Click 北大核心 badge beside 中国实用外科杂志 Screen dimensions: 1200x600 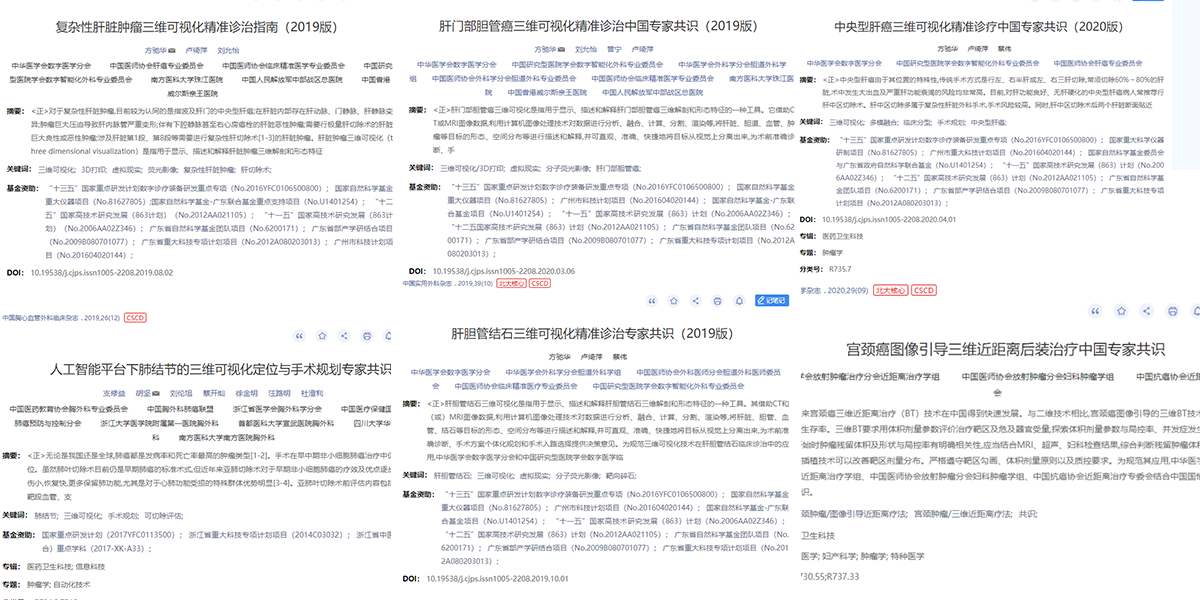(511, 284)
